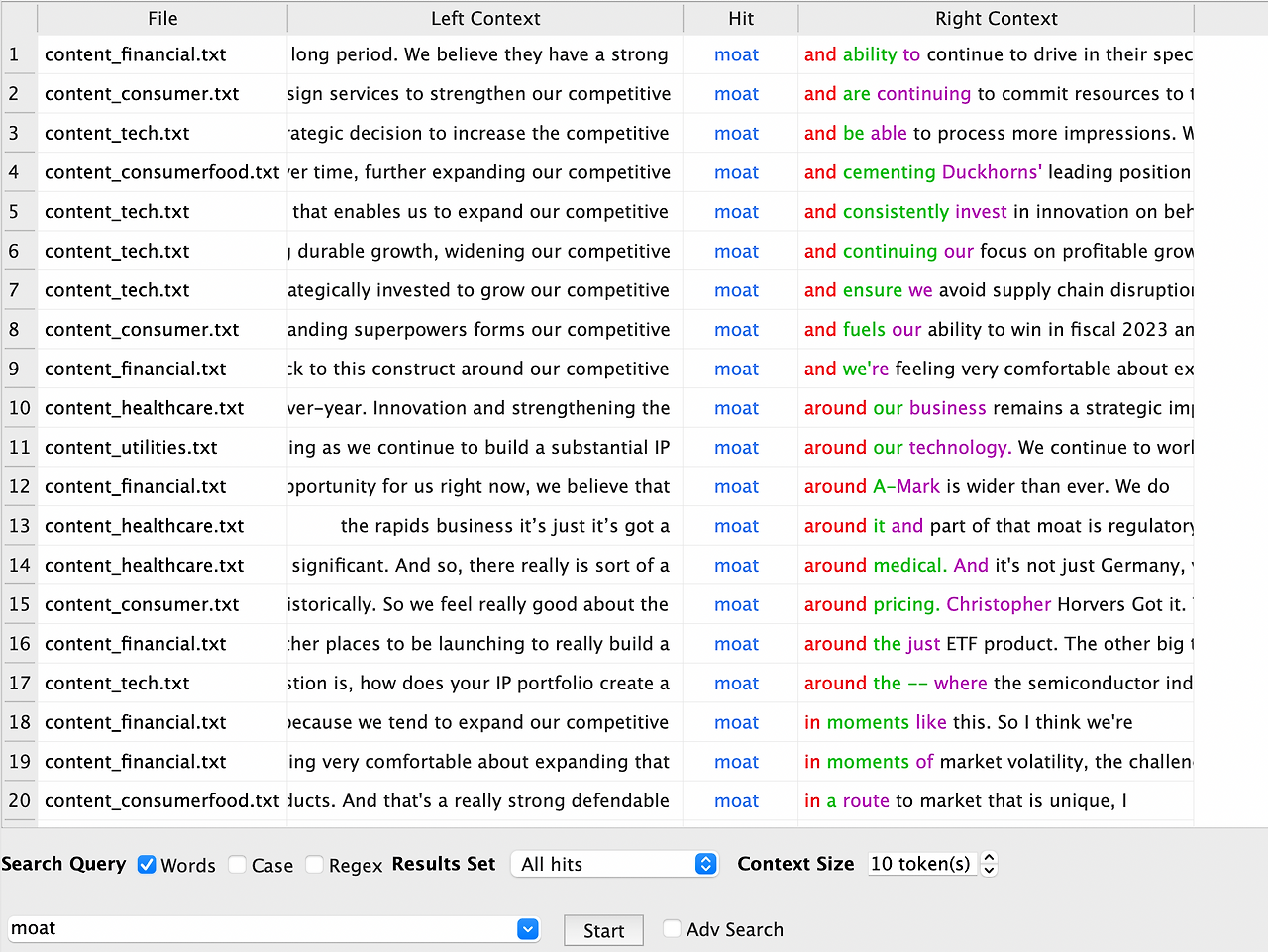Open the search query history dropdown arrow
Image resolution: width=1268 pixels, height=952 pixels.
click(x=528, y=929)
